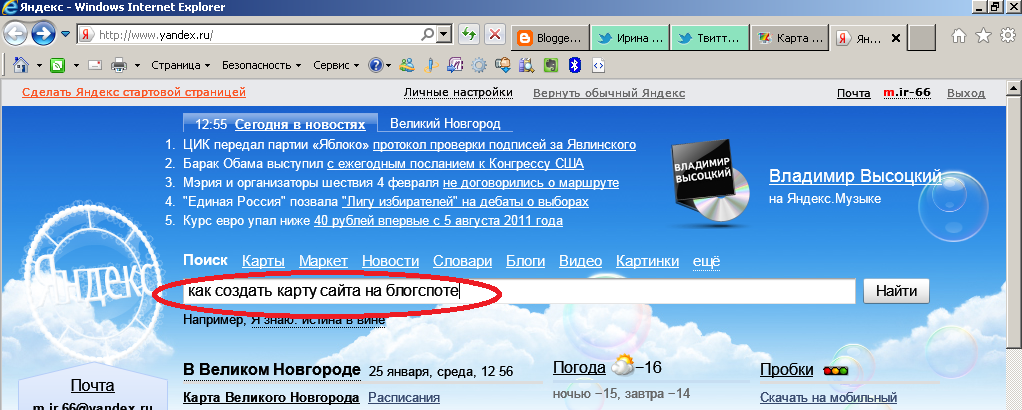This screenshot has height=410, width=1022.
Task: Switch to the Карта tab
Action: point(790,38)
